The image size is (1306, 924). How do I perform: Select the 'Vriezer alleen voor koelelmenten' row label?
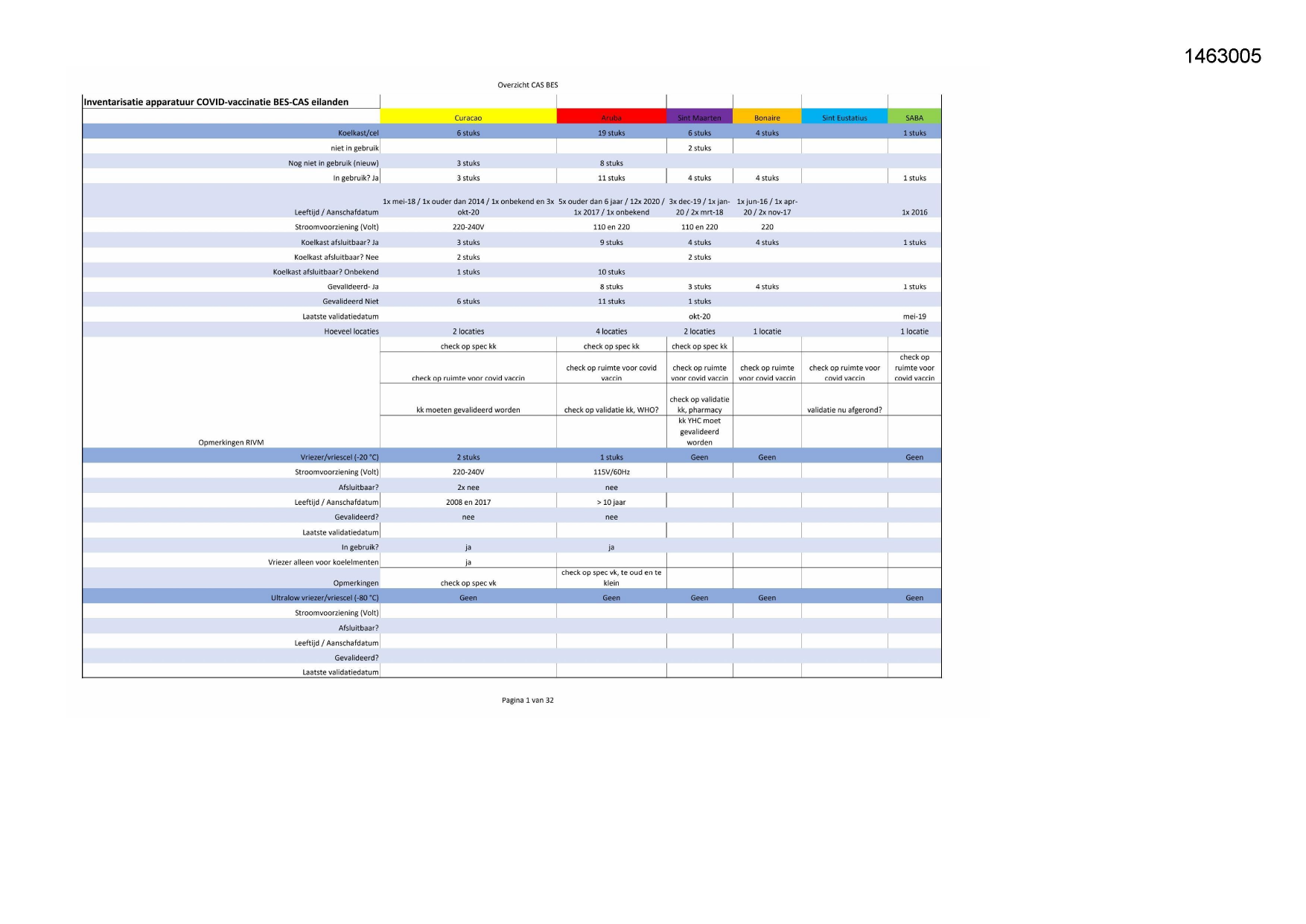(323, 562)
